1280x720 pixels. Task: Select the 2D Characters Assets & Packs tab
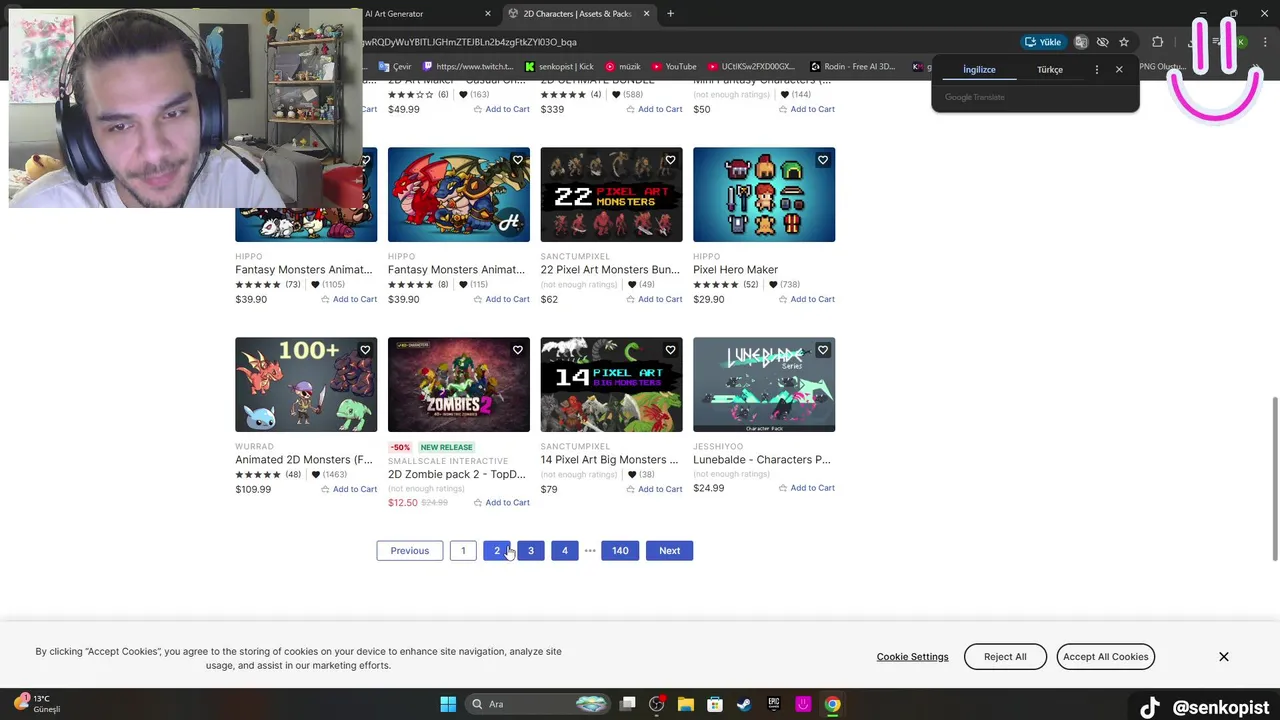point(578,14)
